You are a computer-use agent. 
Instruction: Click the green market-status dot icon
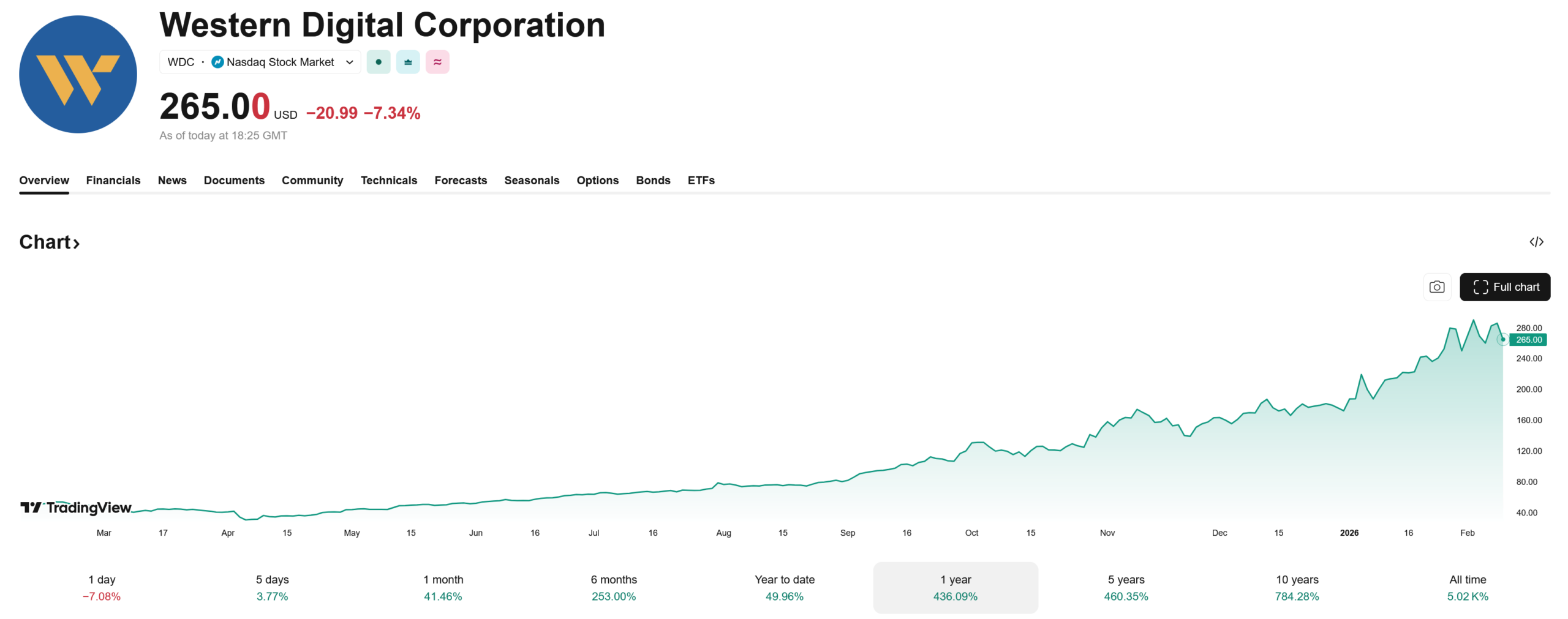tap(379, 62)
